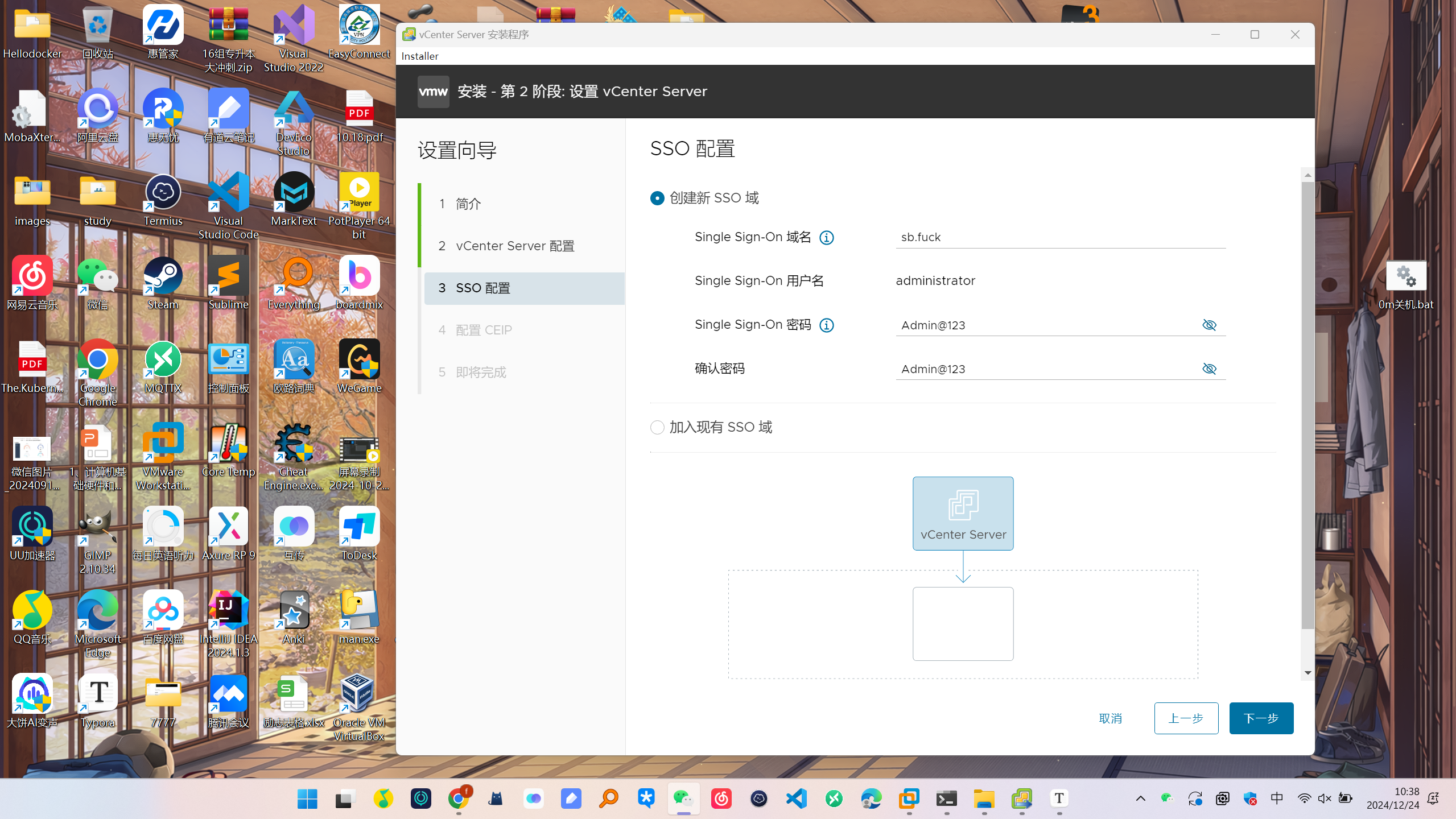Click the vCenter Server diagram tile
The width and height of the screenshot is (1456, 819).
point(963,513)
